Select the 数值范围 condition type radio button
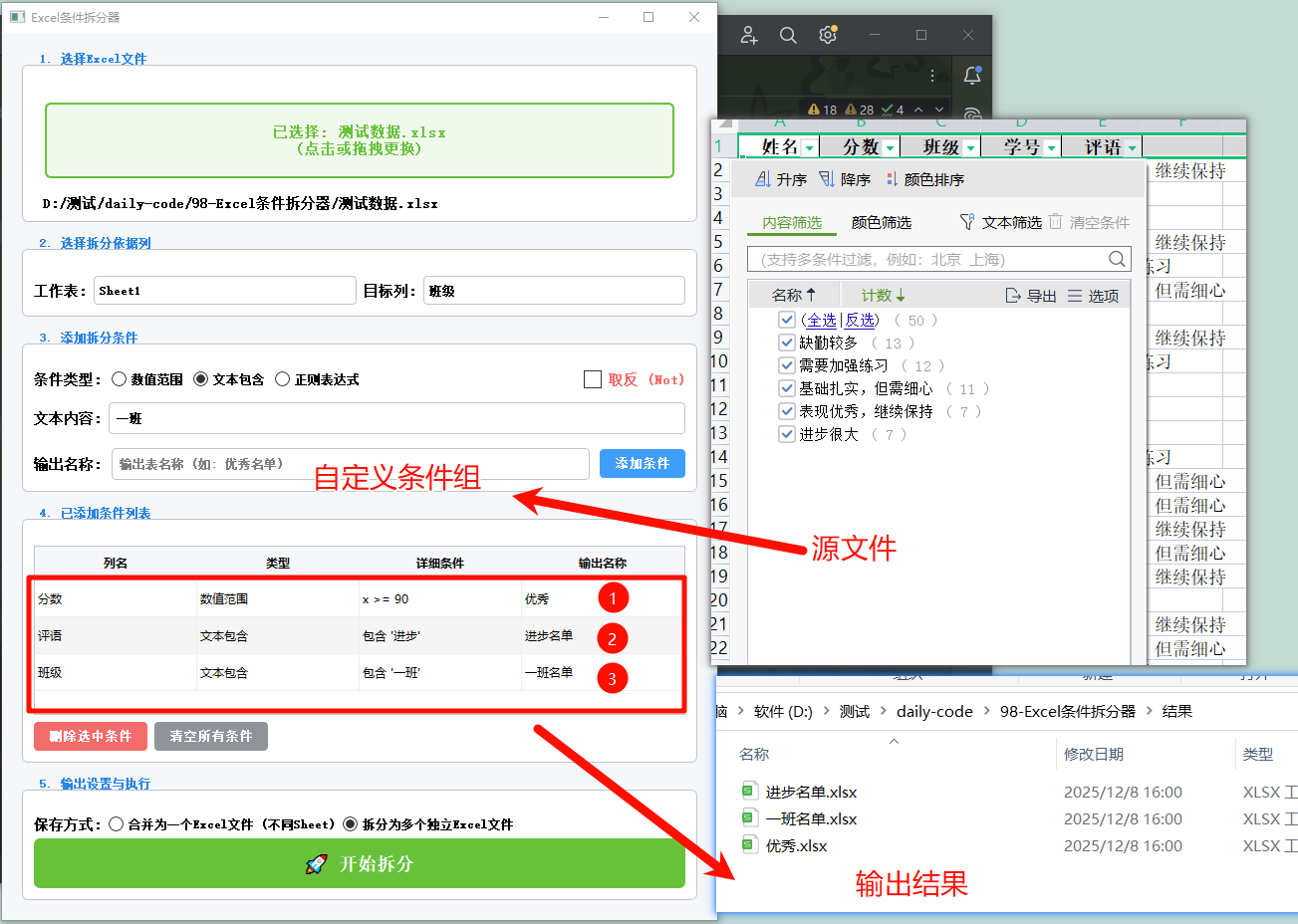 click(x=120, y=379)
